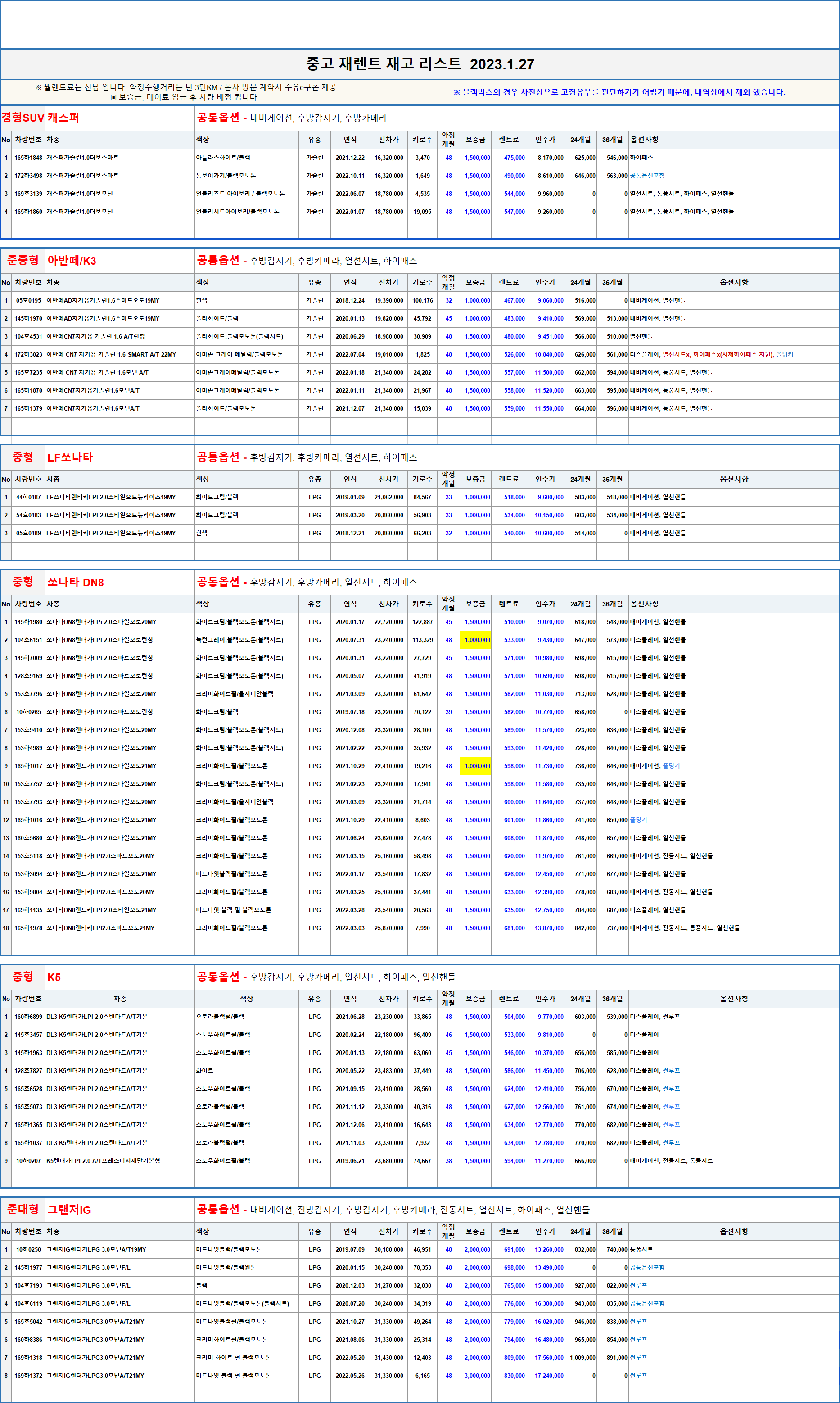The image size is (840, 1403).
Task: Select vehicle number "104호6119"
Action: pyautogui.click(x=28, y=1304)
